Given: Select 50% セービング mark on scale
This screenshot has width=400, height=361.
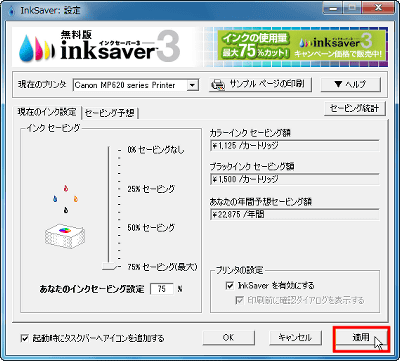Looking at the screenshot, I should [x=151, y=228].
